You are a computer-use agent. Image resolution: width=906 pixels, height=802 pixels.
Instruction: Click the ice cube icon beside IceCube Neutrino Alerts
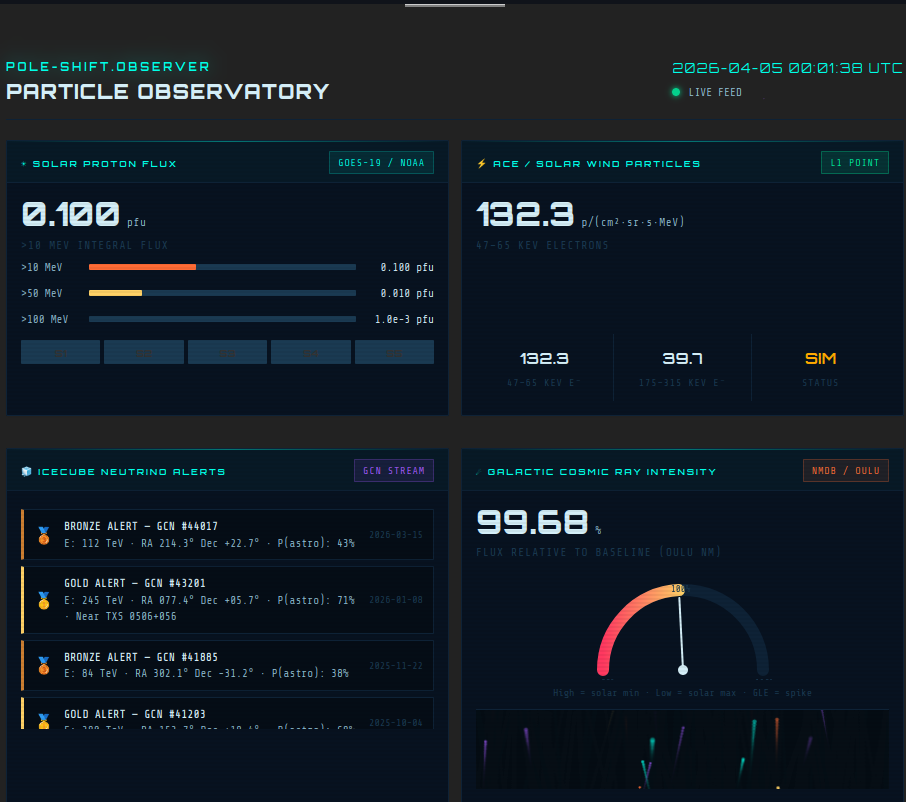[x=26, y=472]
